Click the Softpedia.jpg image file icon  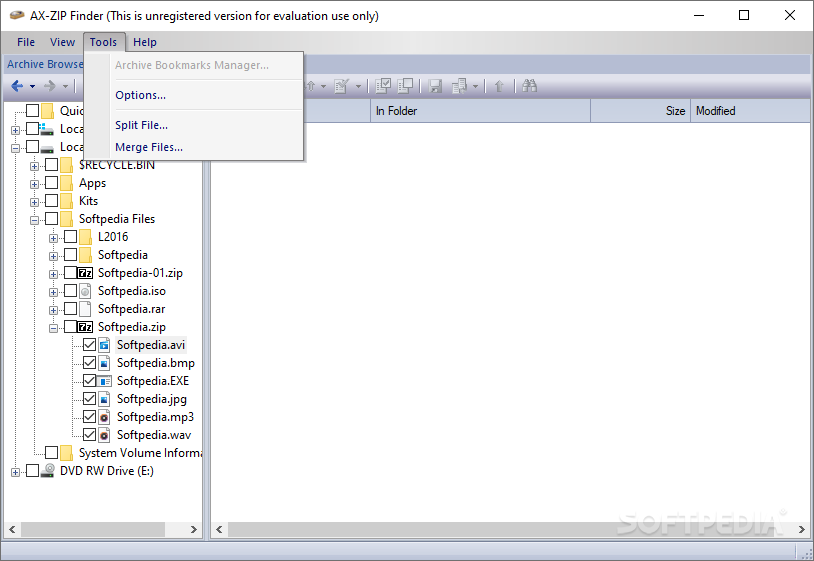pyautogui.click(x=104, y=399)
